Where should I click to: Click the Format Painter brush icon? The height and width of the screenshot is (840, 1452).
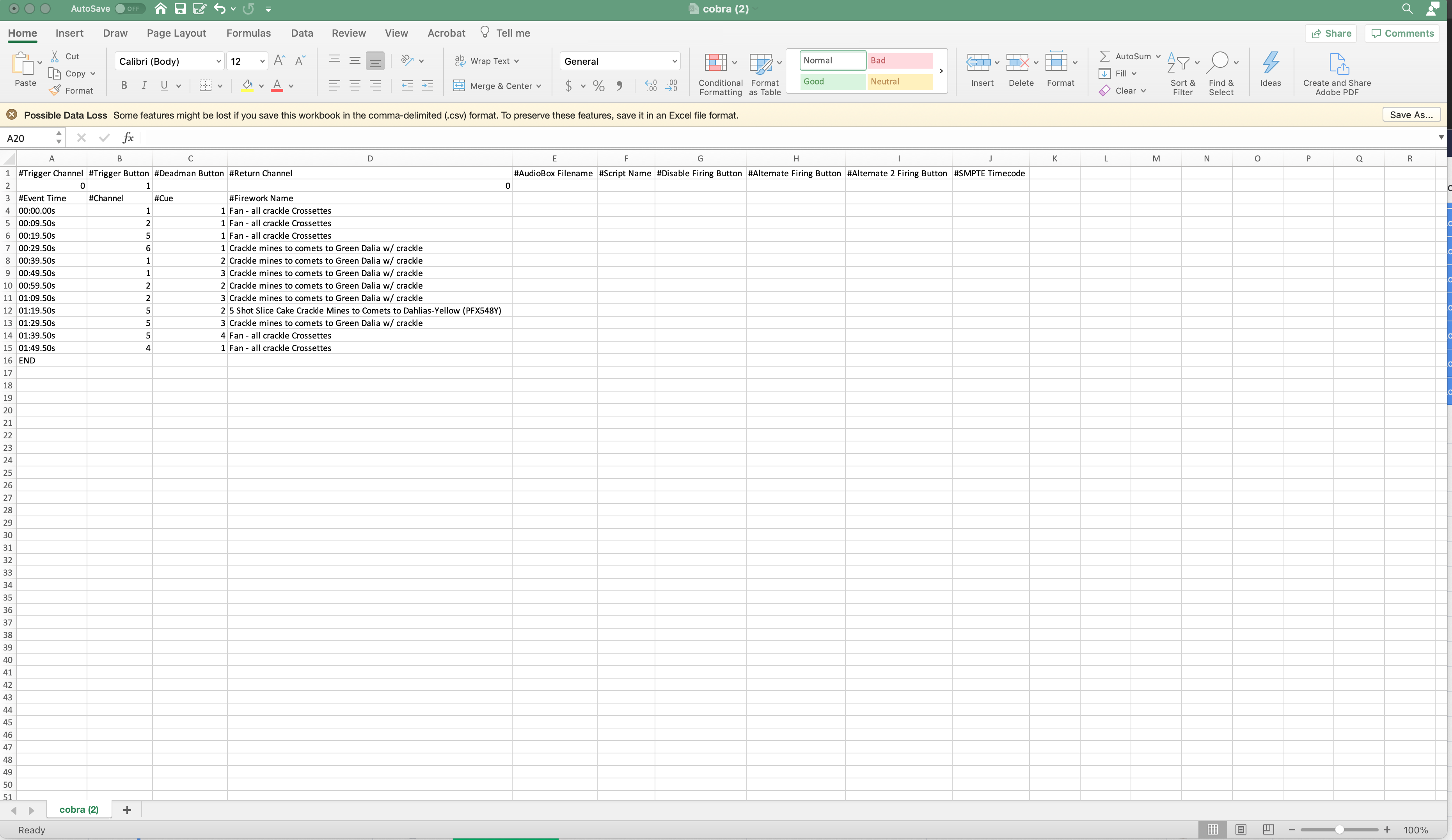55,90
